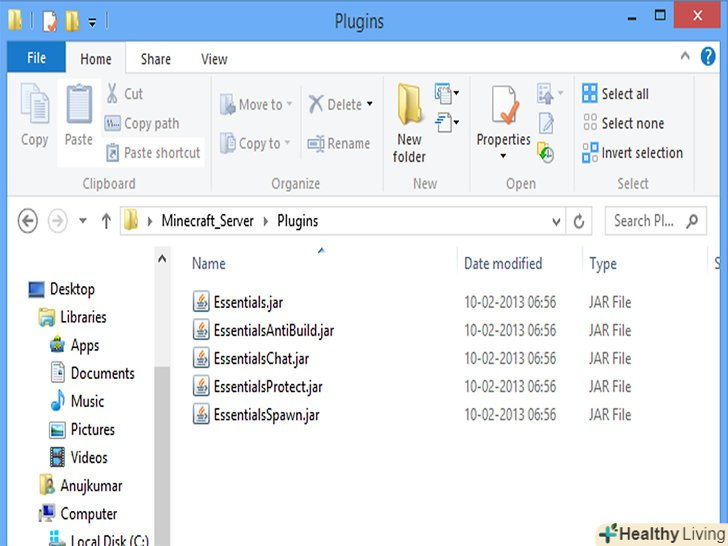728x546 pixels.
Task: Open the Videos library
Action: click(x=89, y=457)
